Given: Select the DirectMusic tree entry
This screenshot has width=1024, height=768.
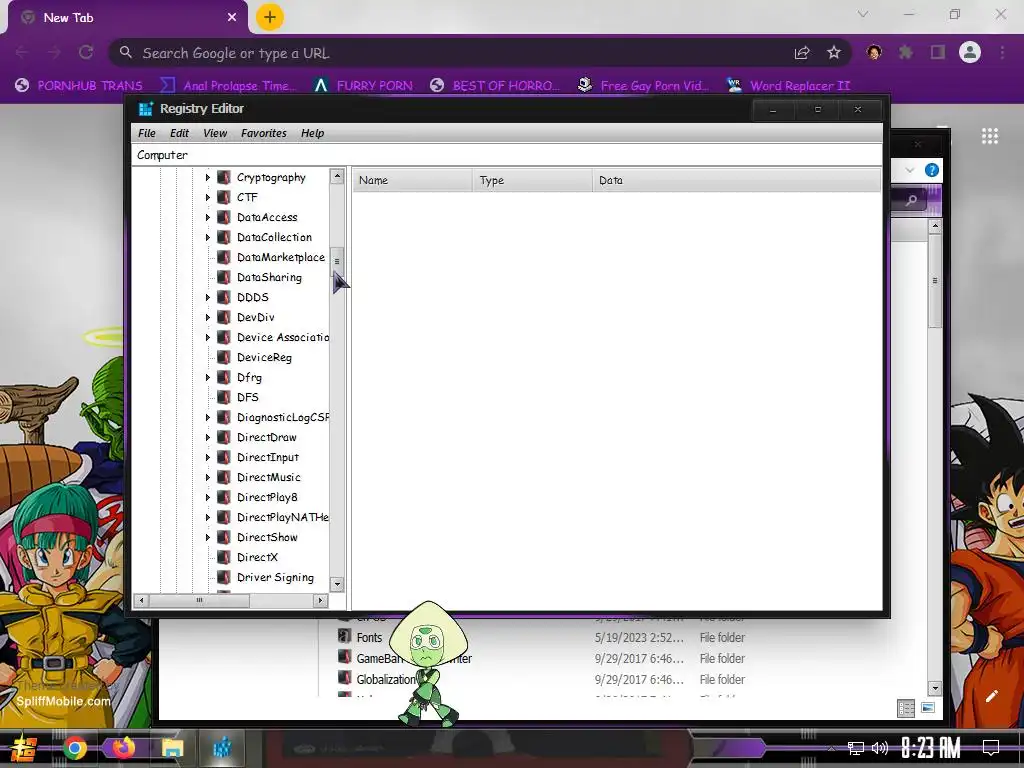Looking at the screenshot, I should 268,477.
